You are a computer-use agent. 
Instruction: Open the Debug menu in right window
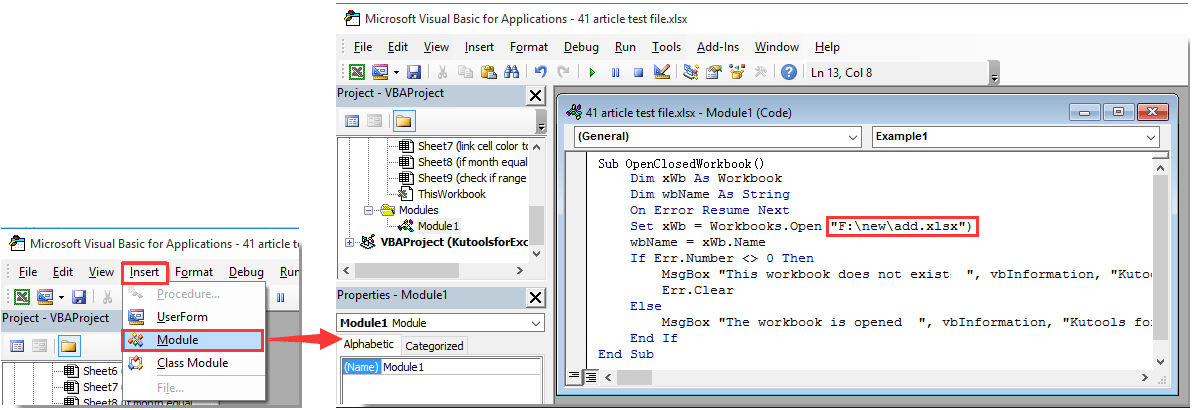point(581,47)
